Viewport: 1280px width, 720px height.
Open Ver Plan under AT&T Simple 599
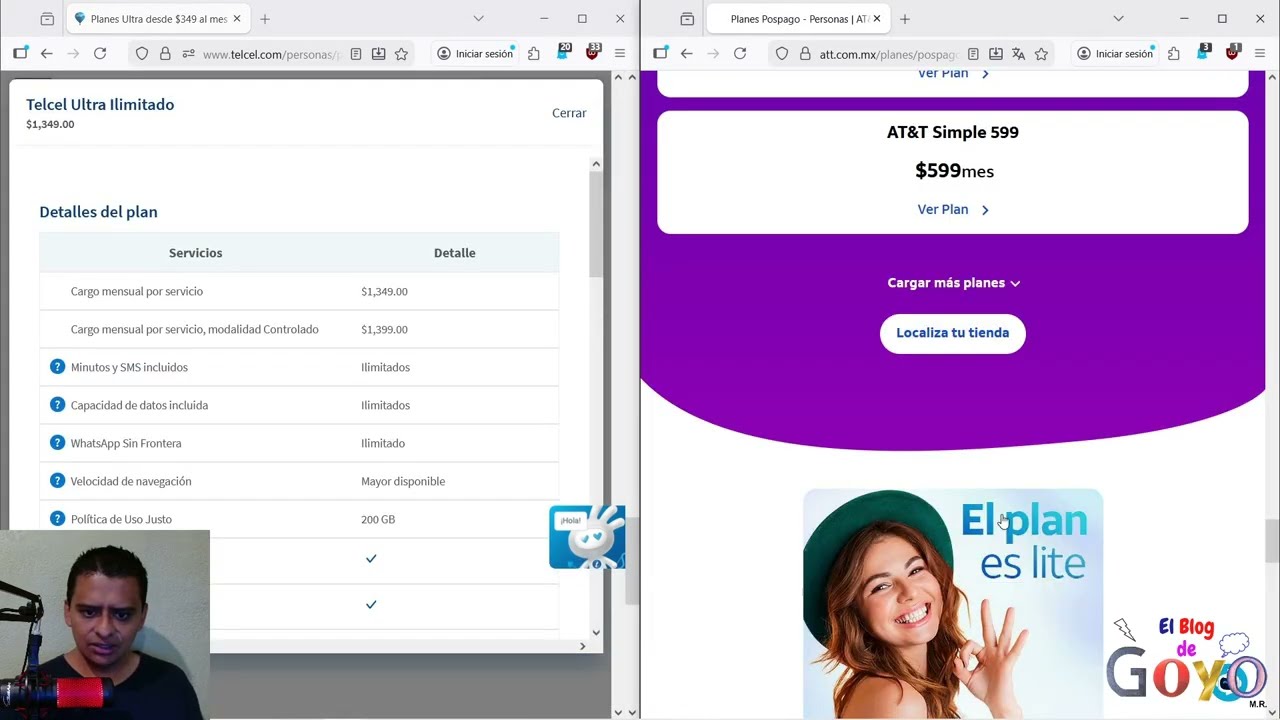[953, 210]
